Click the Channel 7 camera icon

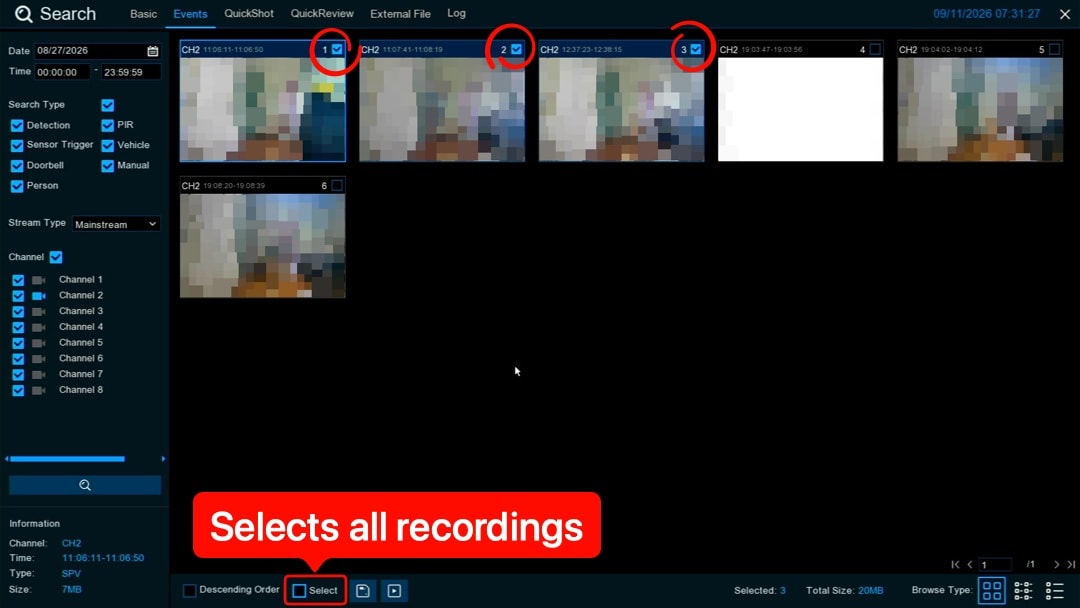pyautogui.click(x=39, y=375)
